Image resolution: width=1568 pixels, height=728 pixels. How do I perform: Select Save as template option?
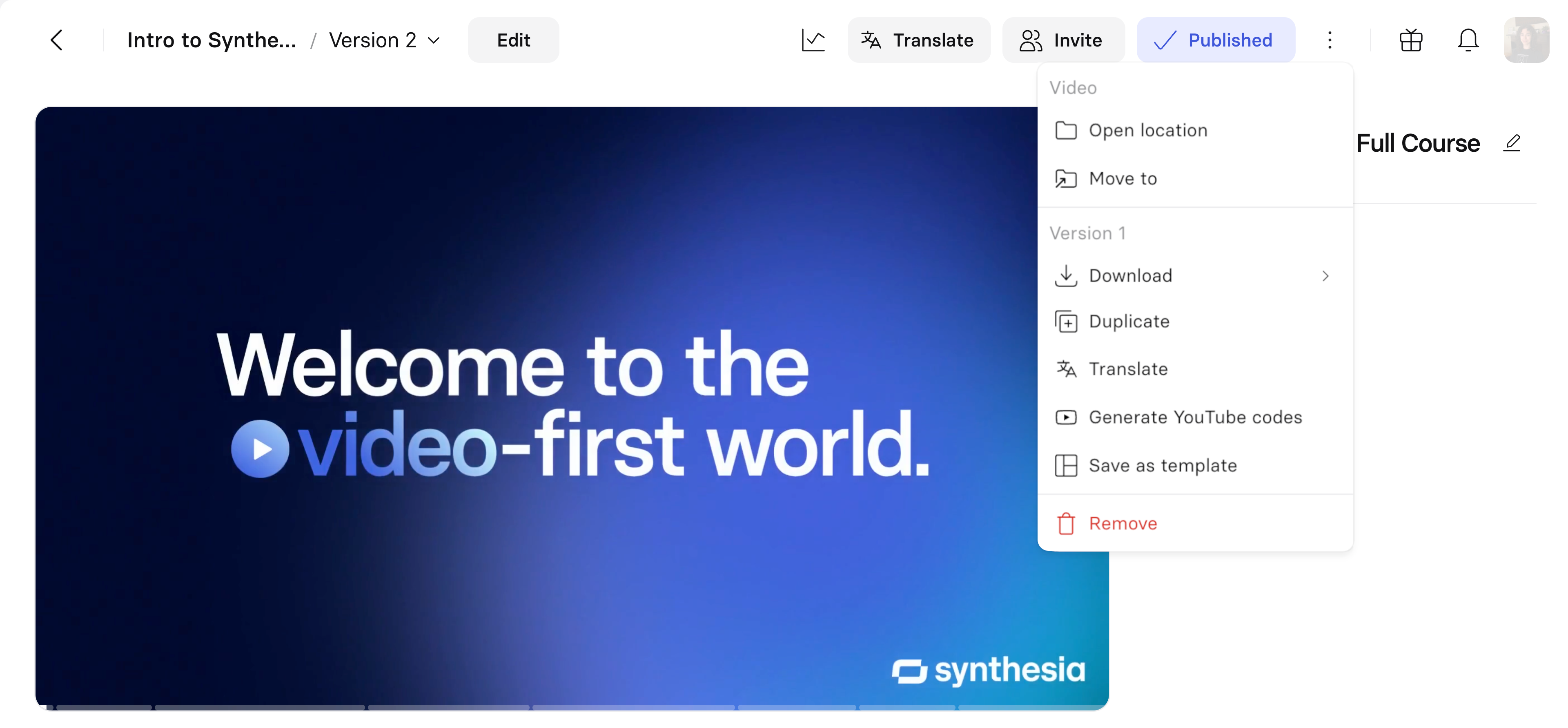(1162, 465)
